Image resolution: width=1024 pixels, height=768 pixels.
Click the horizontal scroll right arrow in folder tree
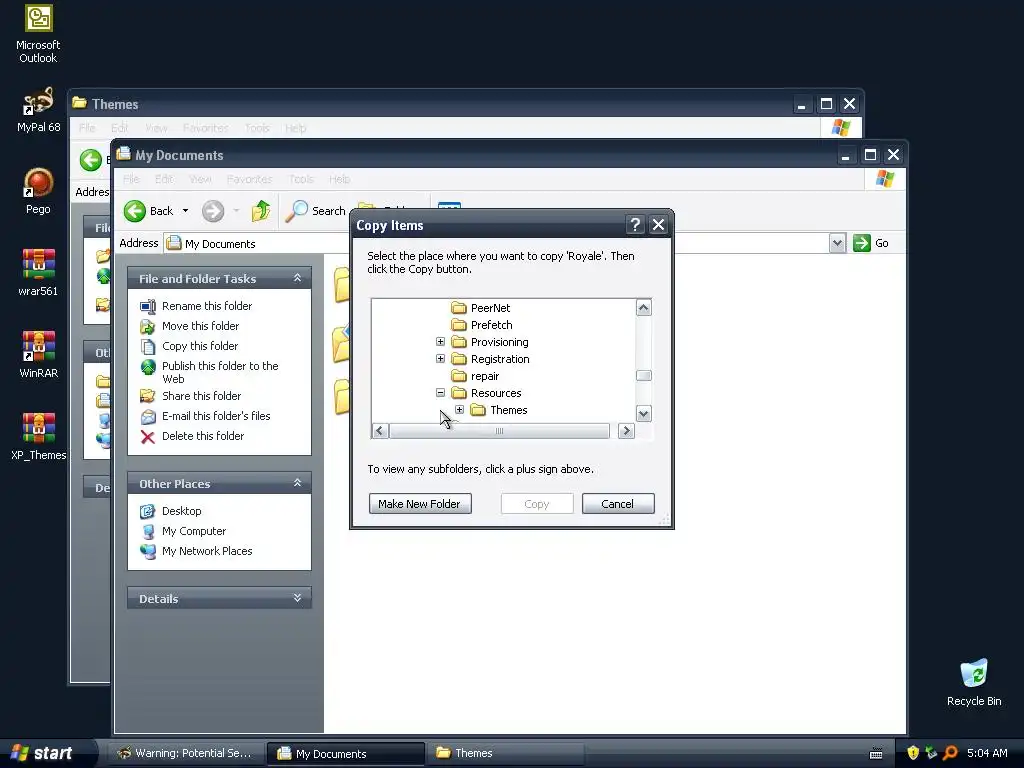point(626,431)
